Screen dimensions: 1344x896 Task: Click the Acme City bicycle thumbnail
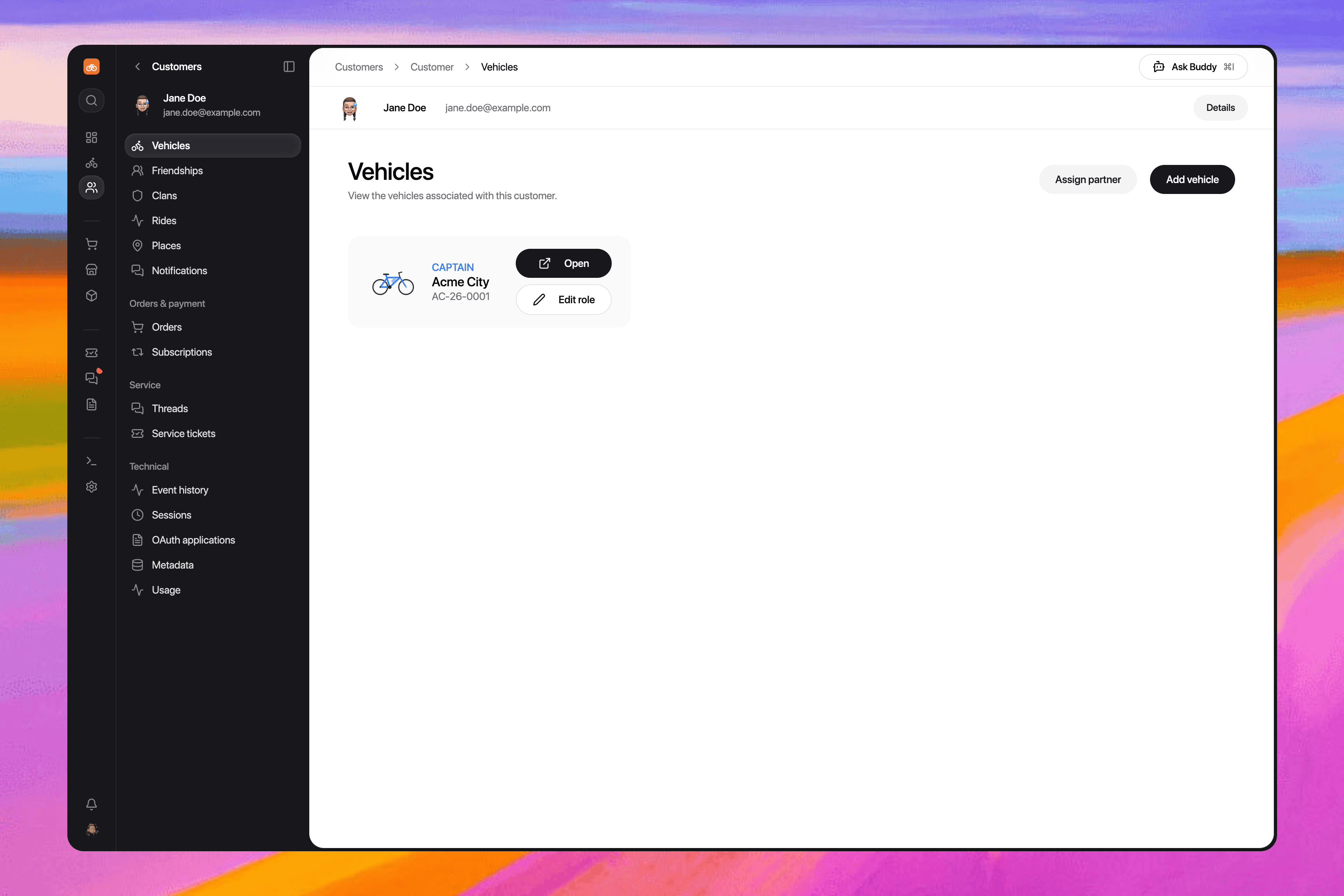393,283
